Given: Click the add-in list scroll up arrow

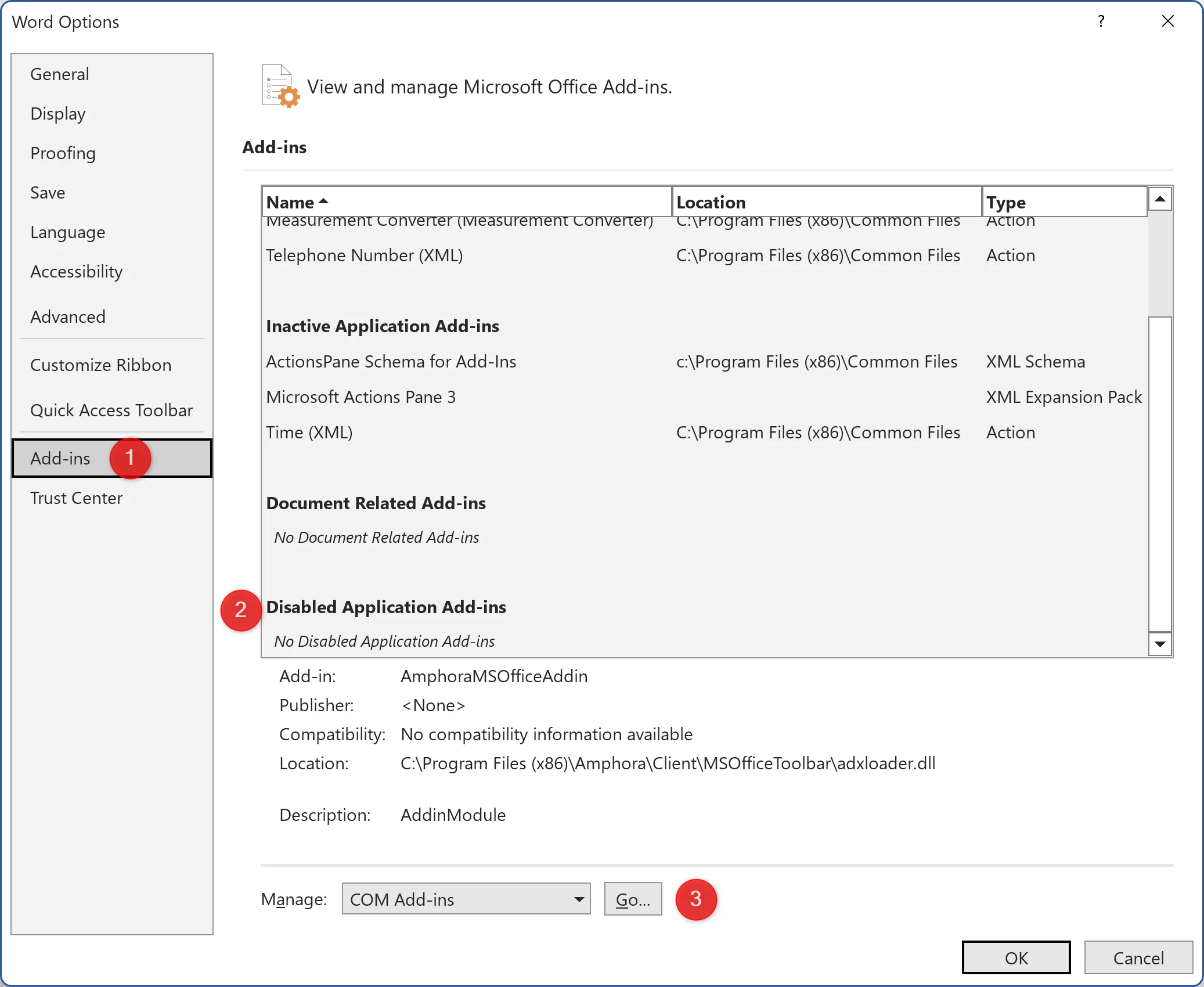Looking at the screenshot, I should pyautogui.click(x=1160, y=199).
